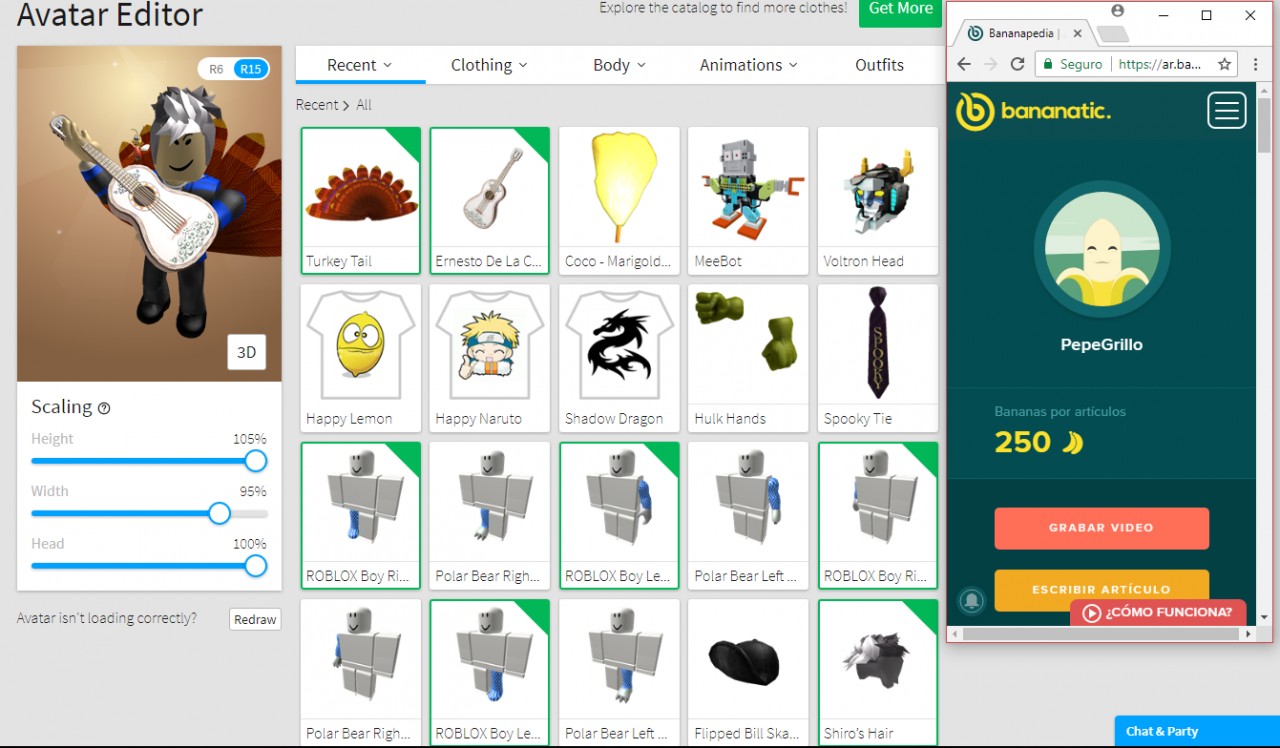Select the Voltron Head item
Screen dimensions: 1280x748
[878, 200]
